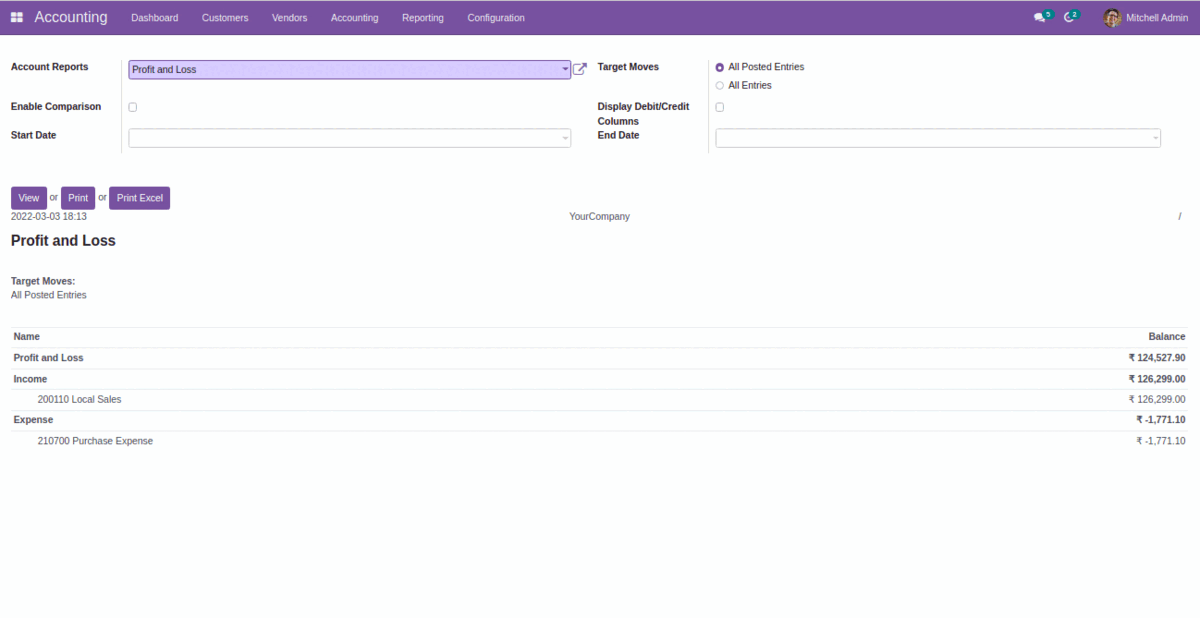
Task: Click Mitchell Admin user avatar
Action: pos(1112,17)
